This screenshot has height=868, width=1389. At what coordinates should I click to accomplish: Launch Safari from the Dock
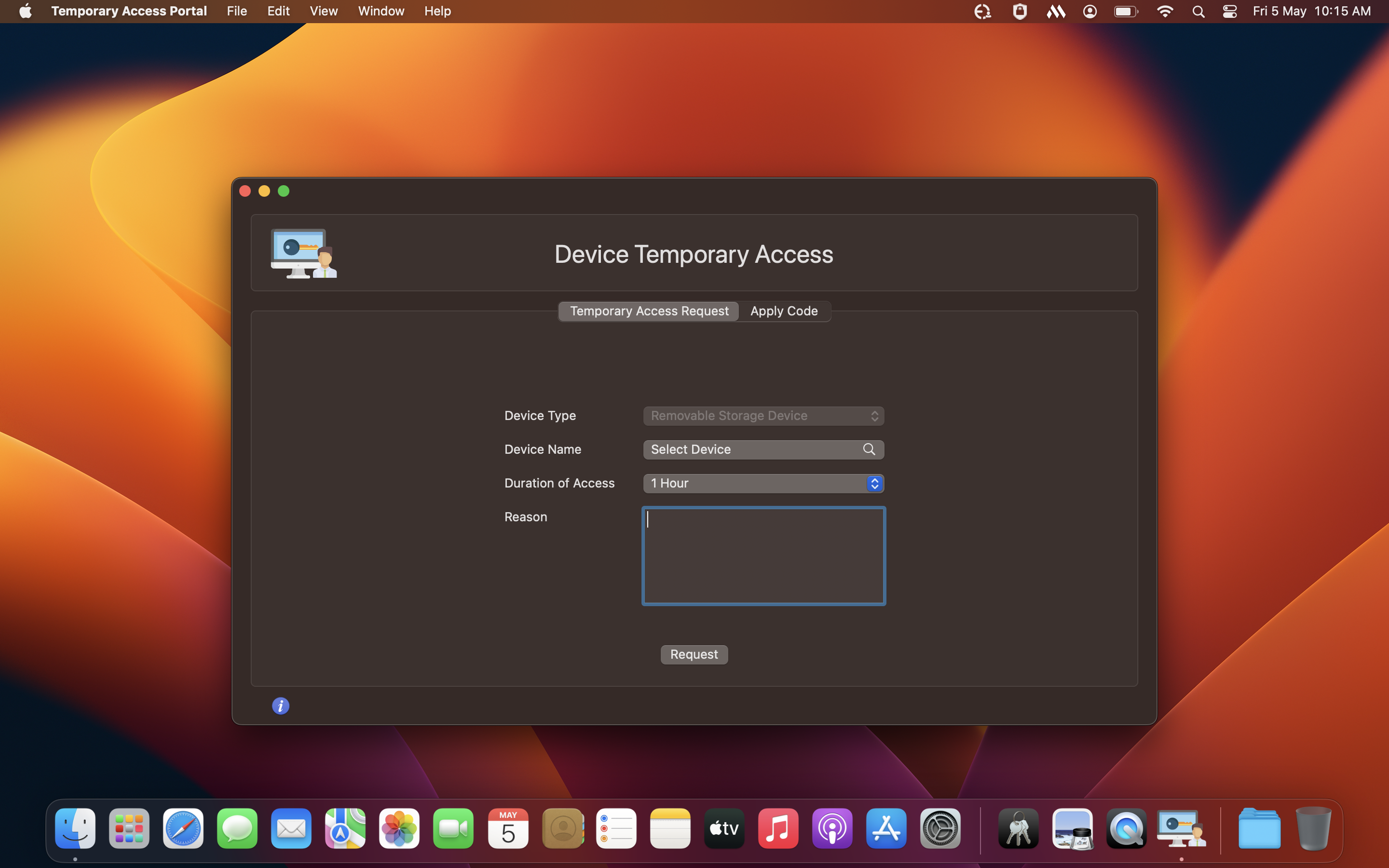click(x=182, y=828)
